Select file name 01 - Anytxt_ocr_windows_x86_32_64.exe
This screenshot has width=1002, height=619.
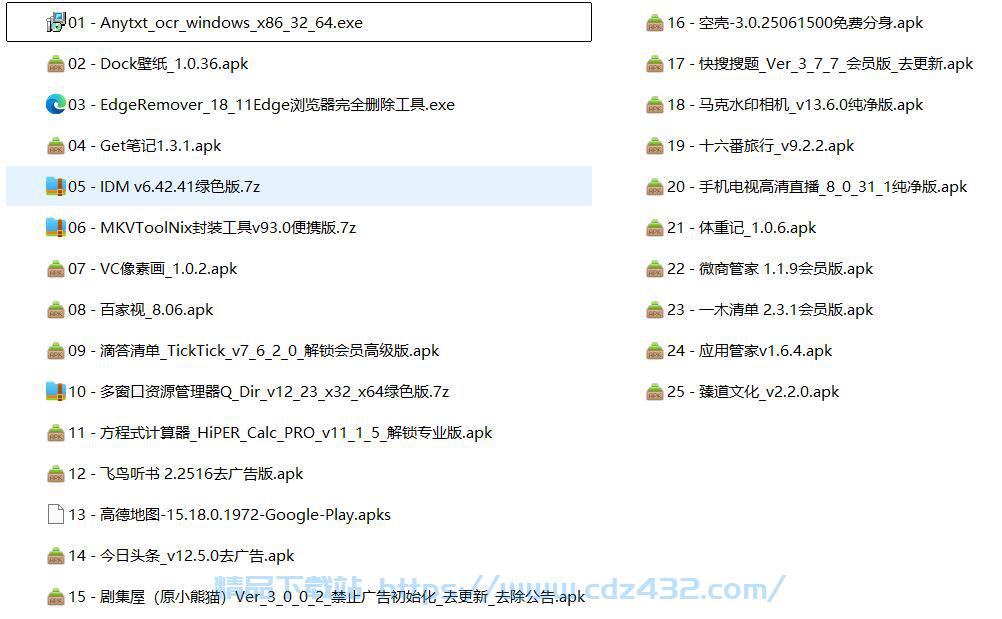(x=215, y=23)
